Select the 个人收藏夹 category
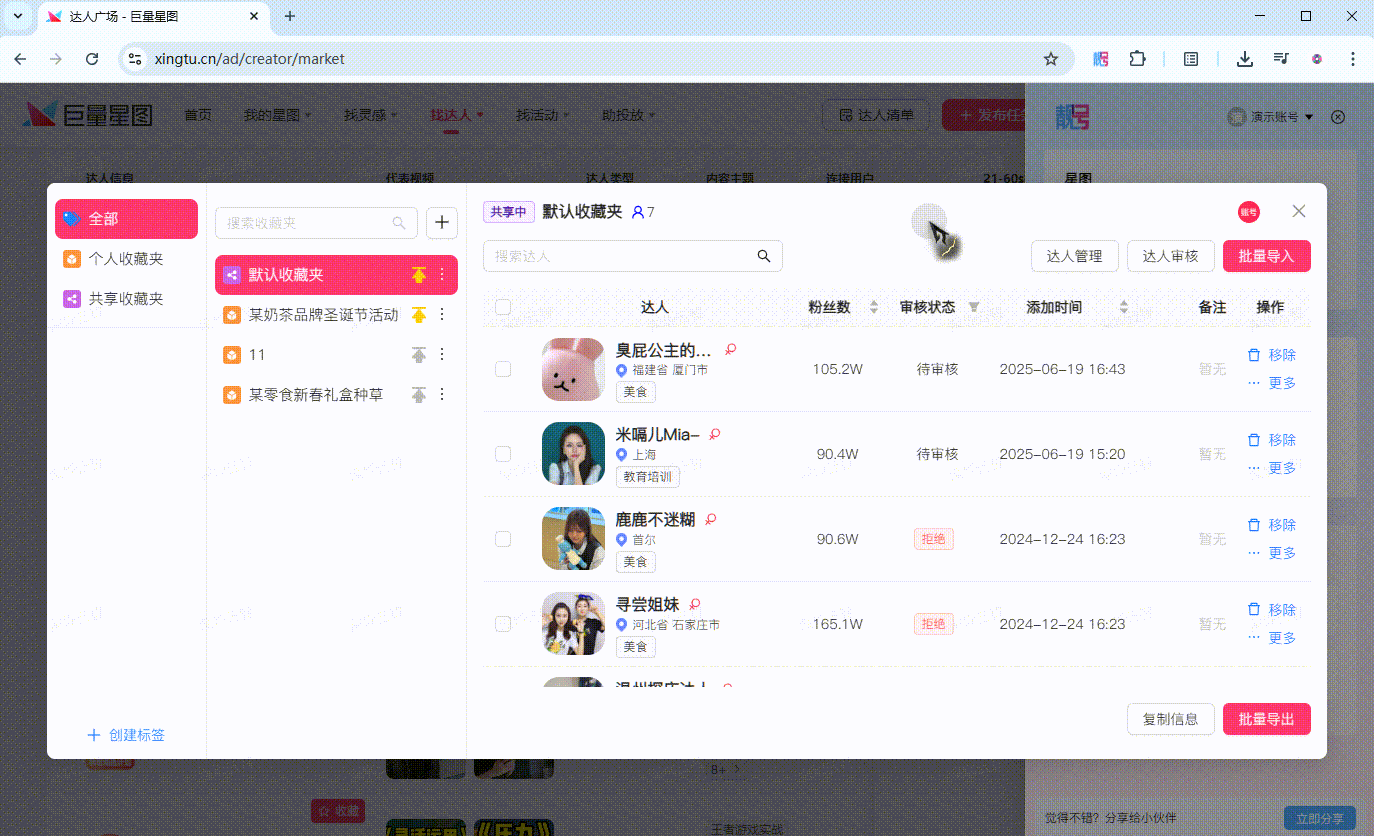The height and width of the screenshot is (836, 1374). (125, 259)
